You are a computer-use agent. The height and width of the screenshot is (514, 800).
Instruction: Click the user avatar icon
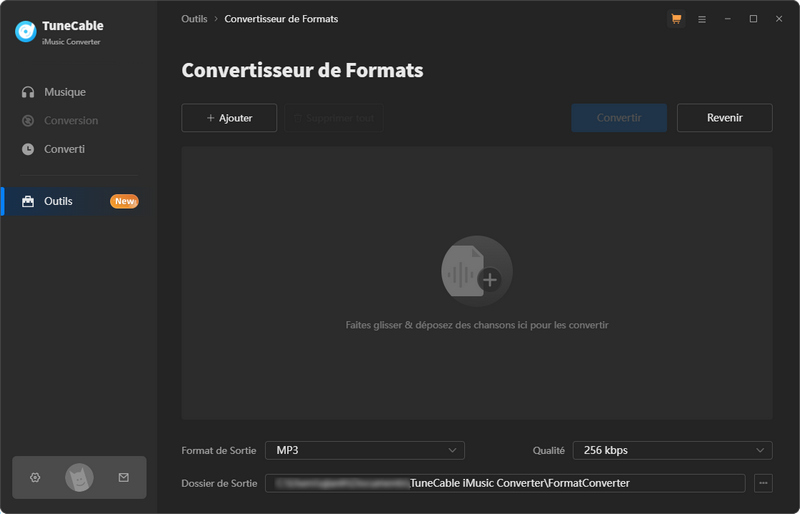pyautogui.click(x=79, y=478)
